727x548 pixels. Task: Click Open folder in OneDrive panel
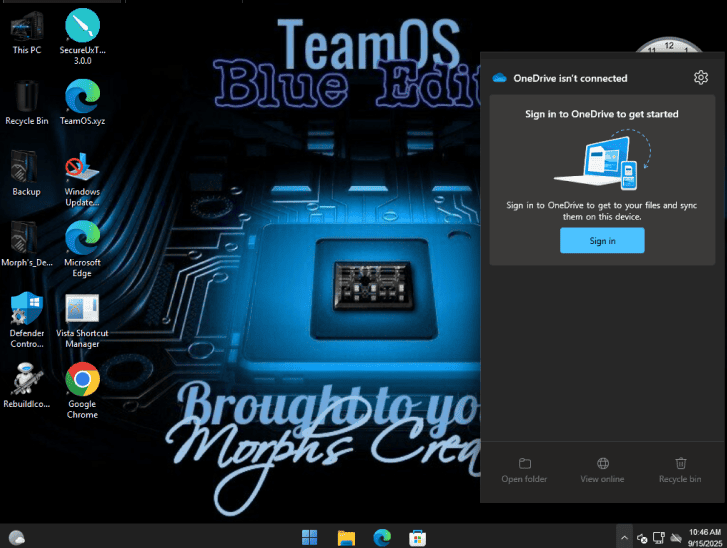524,471
